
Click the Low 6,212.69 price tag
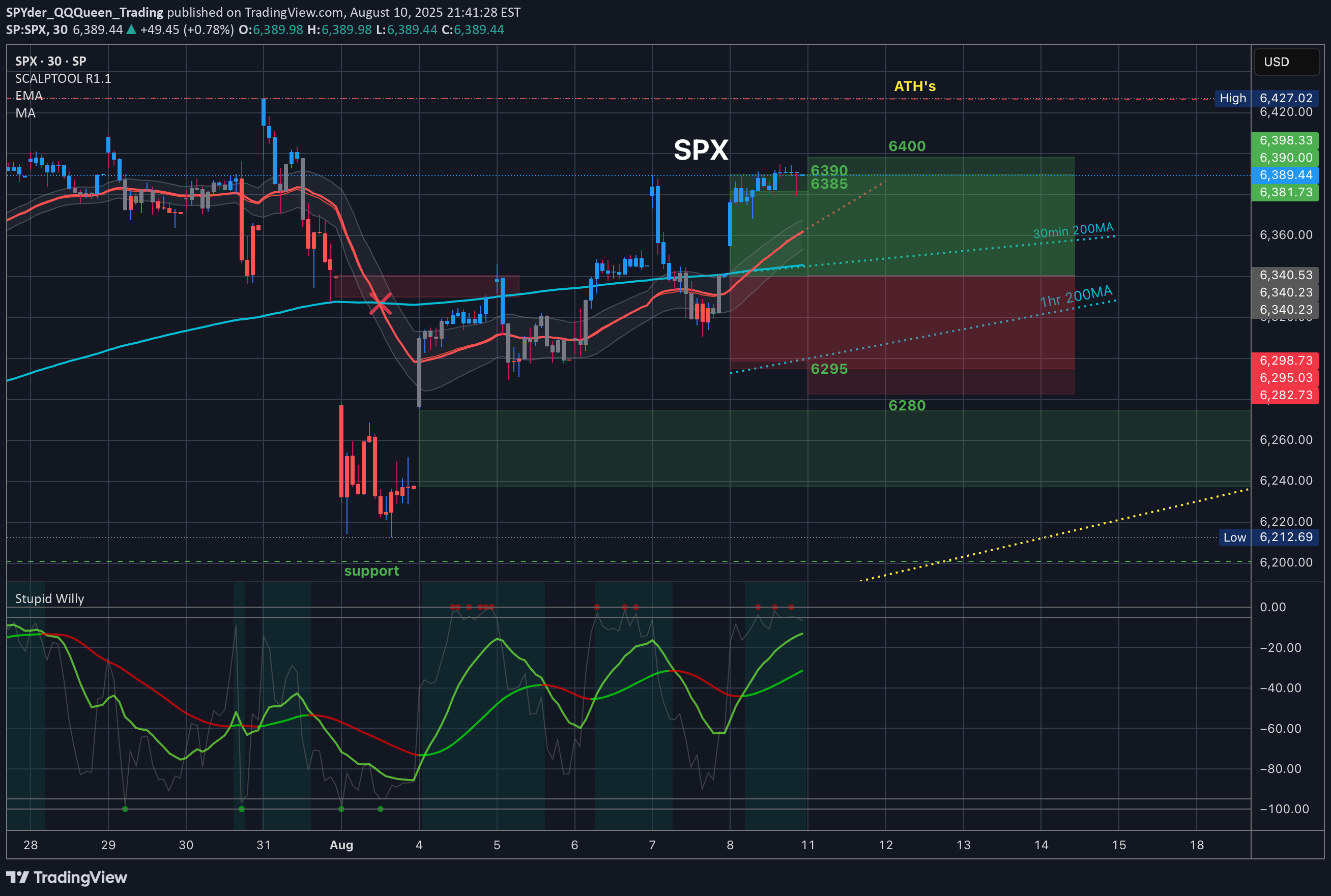(1269, 537)
